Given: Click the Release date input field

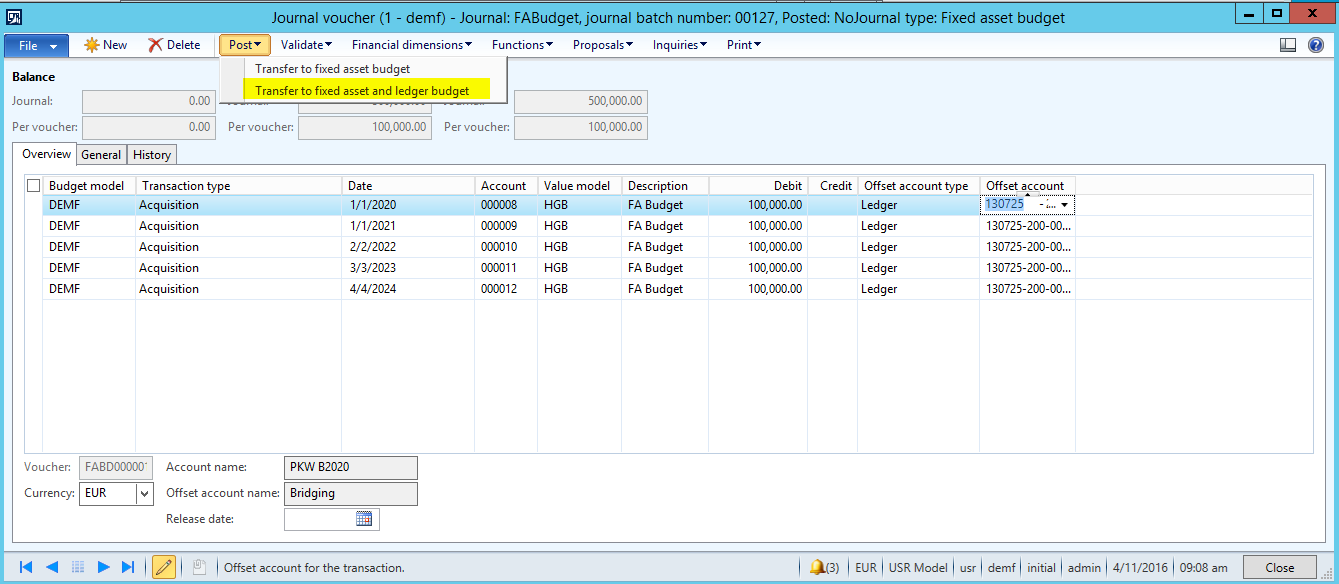Looking at the screenshot, I should pos(319,519).
